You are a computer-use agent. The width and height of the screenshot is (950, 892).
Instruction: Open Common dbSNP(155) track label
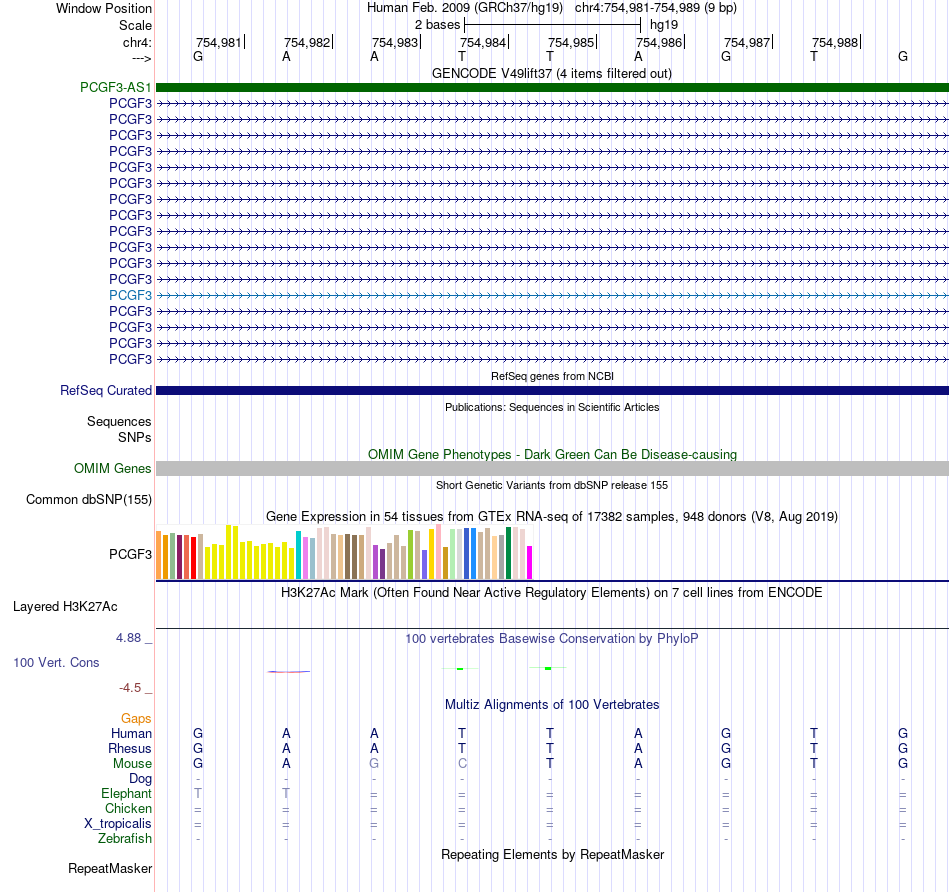click(89, 499)
